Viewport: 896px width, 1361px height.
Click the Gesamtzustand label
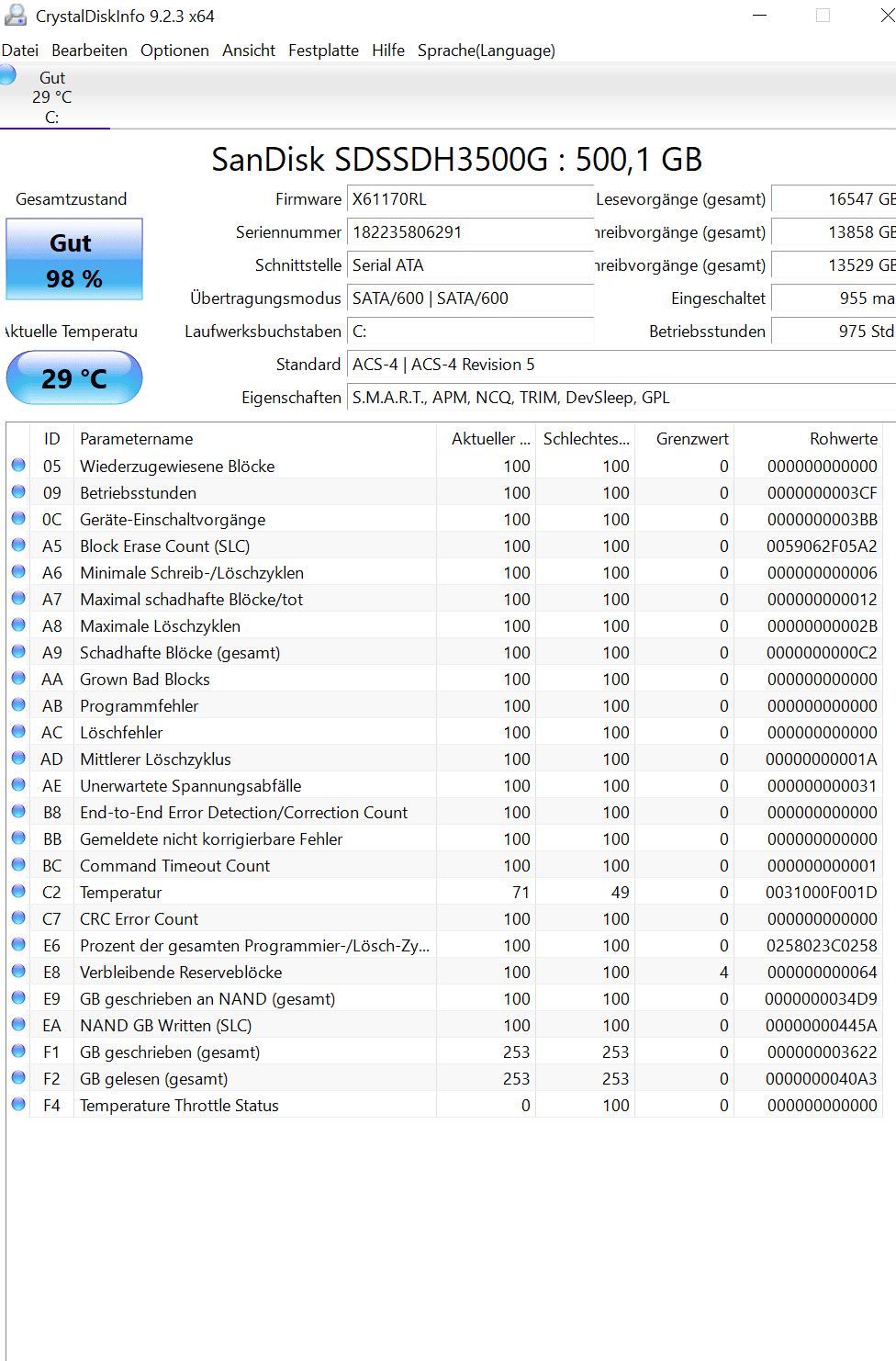coord(72,199)
